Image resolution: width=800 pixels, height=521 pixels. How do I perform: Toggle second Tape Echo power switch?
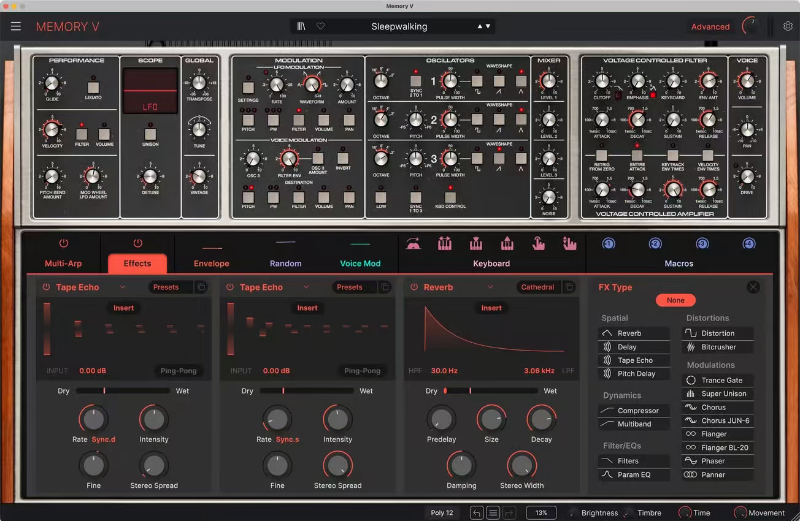click(230, 287)
